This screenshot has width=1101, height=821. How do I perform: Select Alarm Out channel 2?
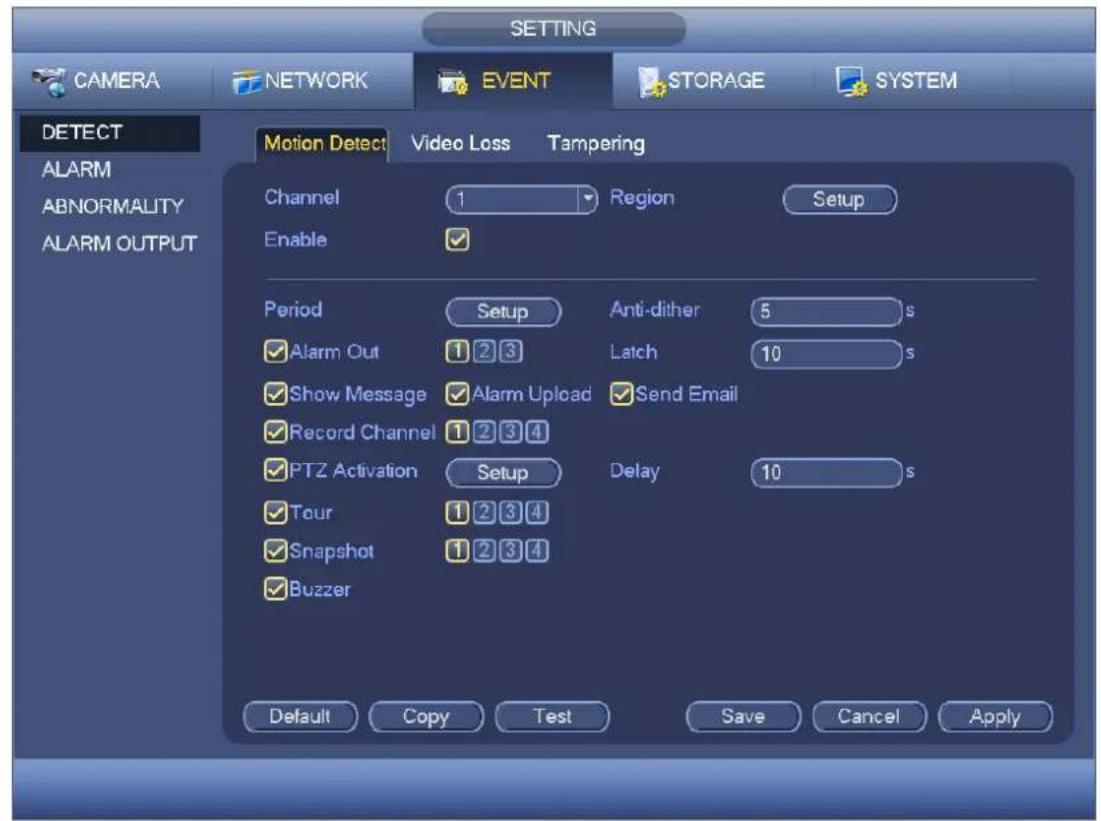click(x=483, y=351)
